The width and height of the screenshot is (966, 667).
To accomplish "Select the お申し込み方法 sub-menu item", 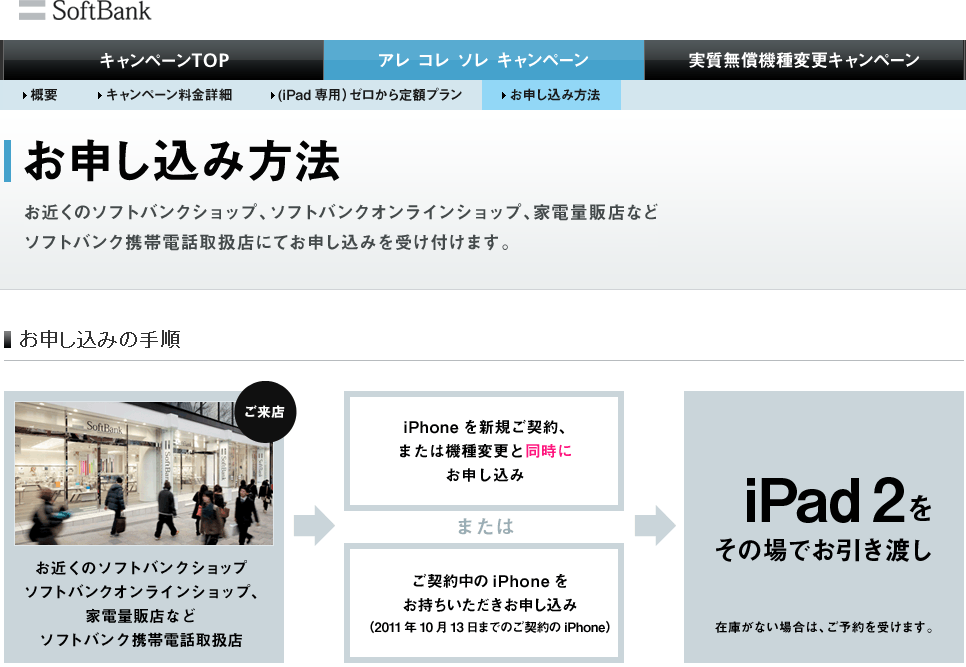I will (551, 95).
